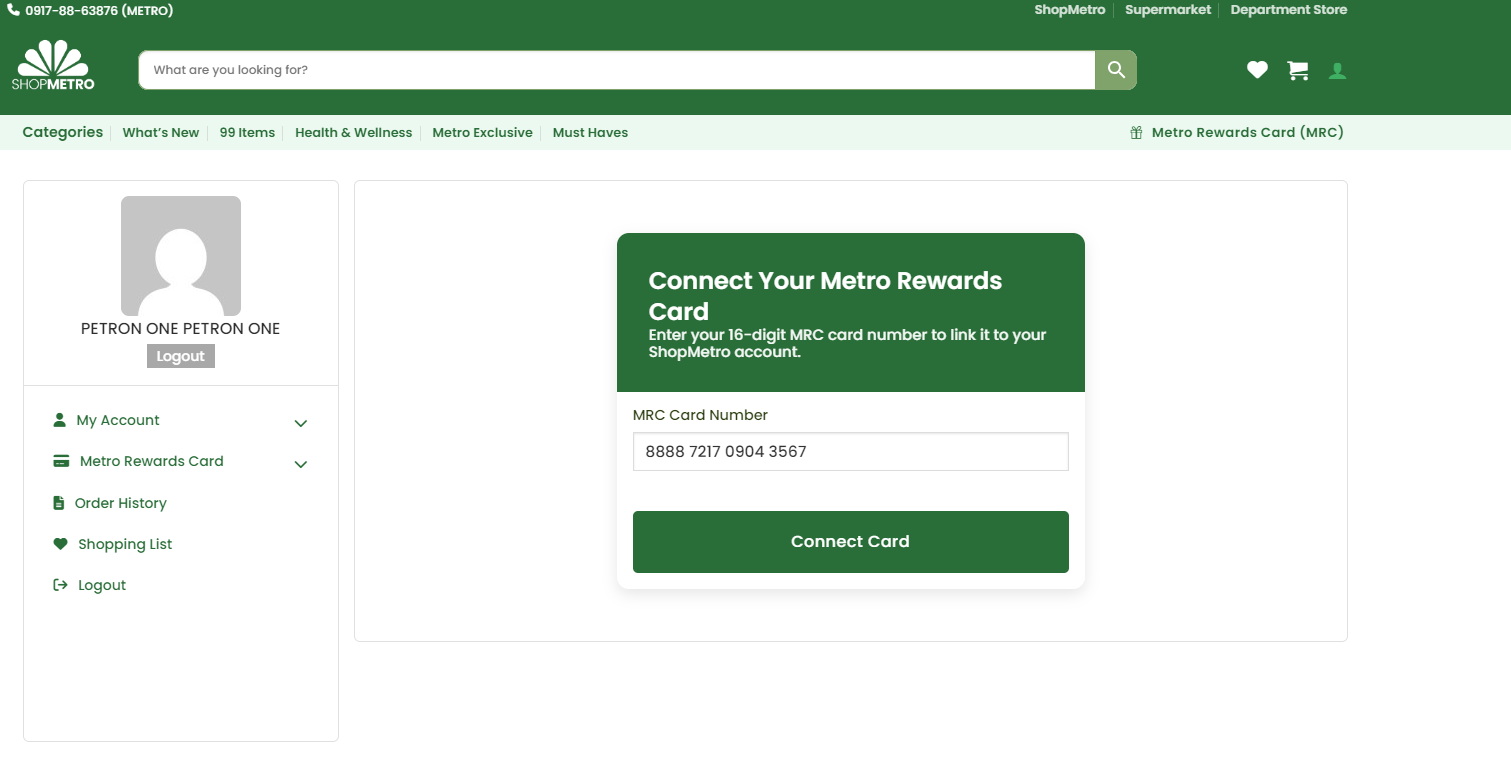
Task: Click the heart icon beside Shopping List
Action: coord(60,544)
